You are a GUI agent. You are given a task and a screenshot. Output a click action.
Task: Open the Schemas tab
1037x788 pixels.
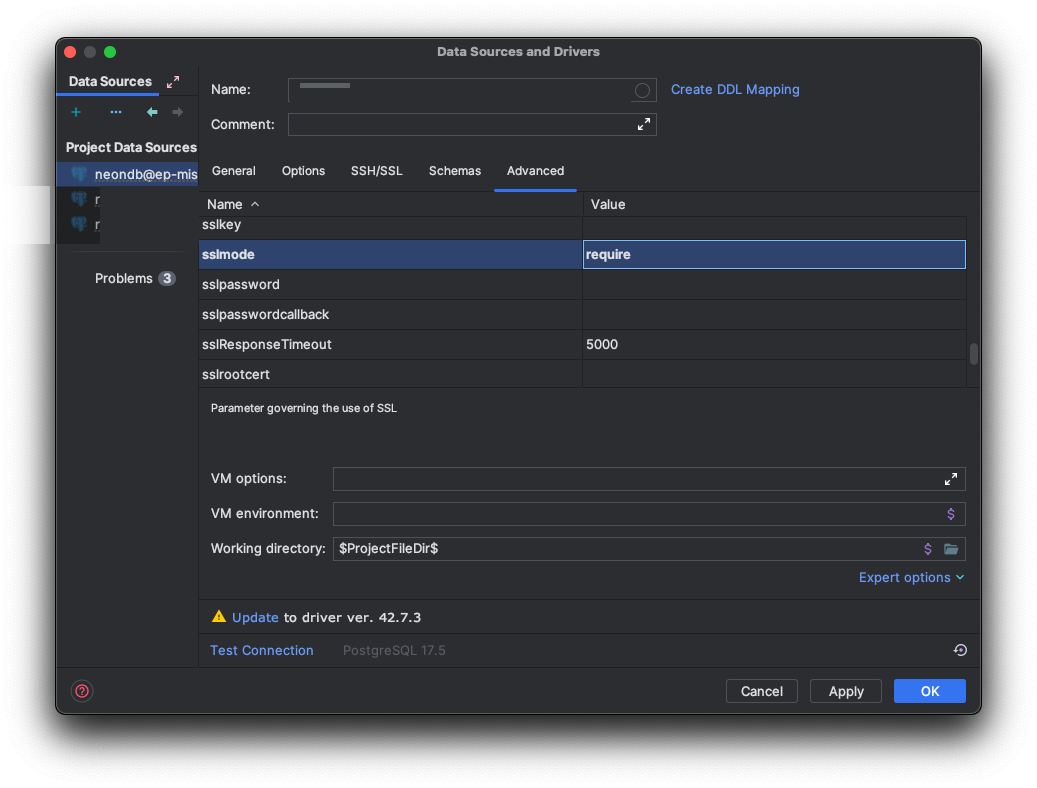coord(455,171)
